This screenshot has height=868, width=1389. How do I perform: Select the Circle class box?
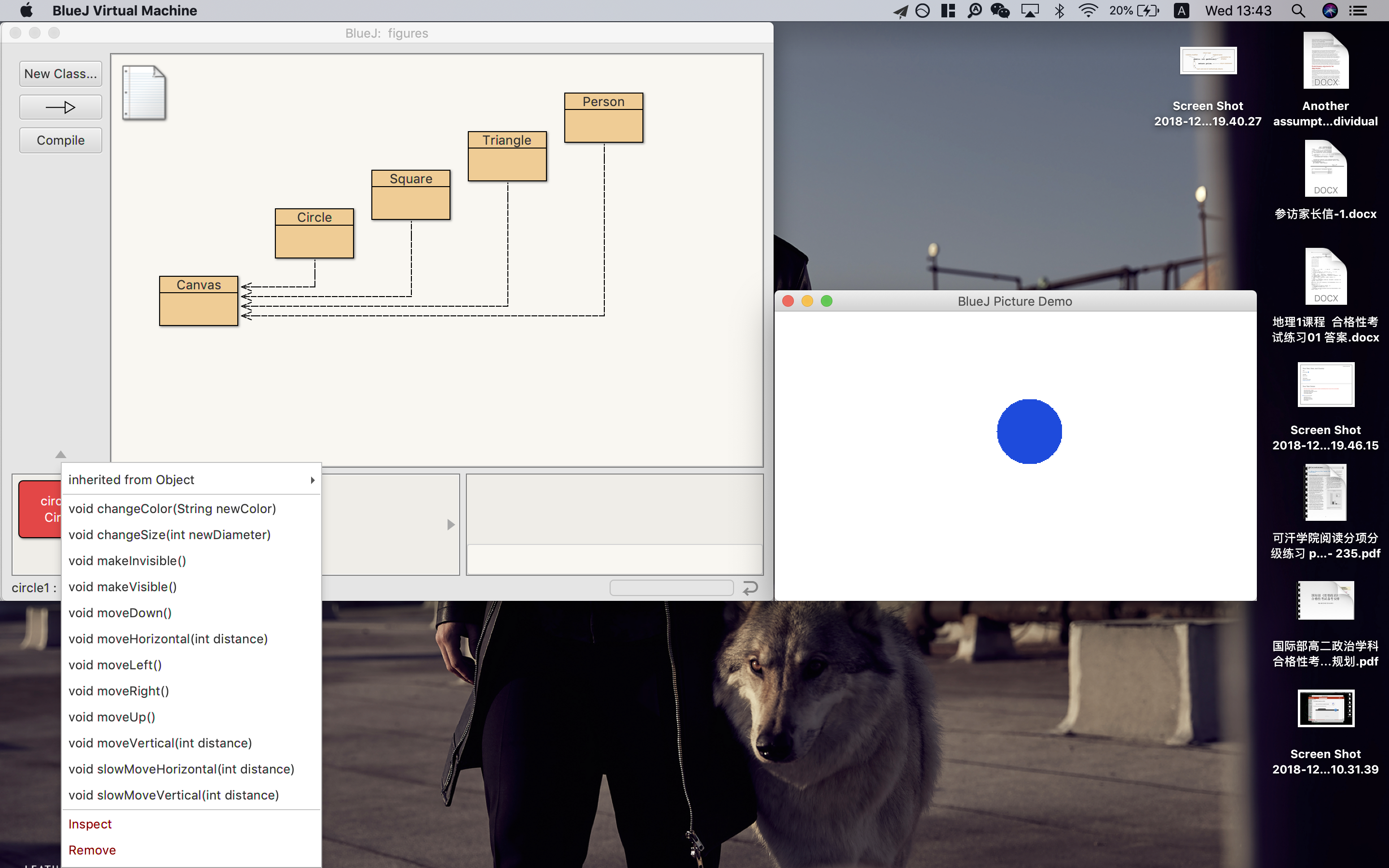[314, 233]
